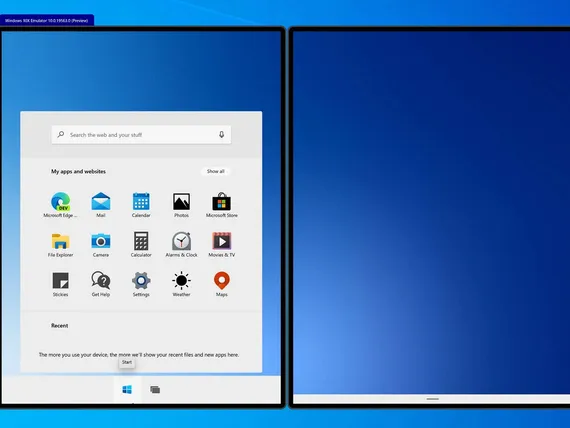Open the Photos app
The height and width of the screenshot is (428, 570).
pyautogui.click(x=181, y=205)
